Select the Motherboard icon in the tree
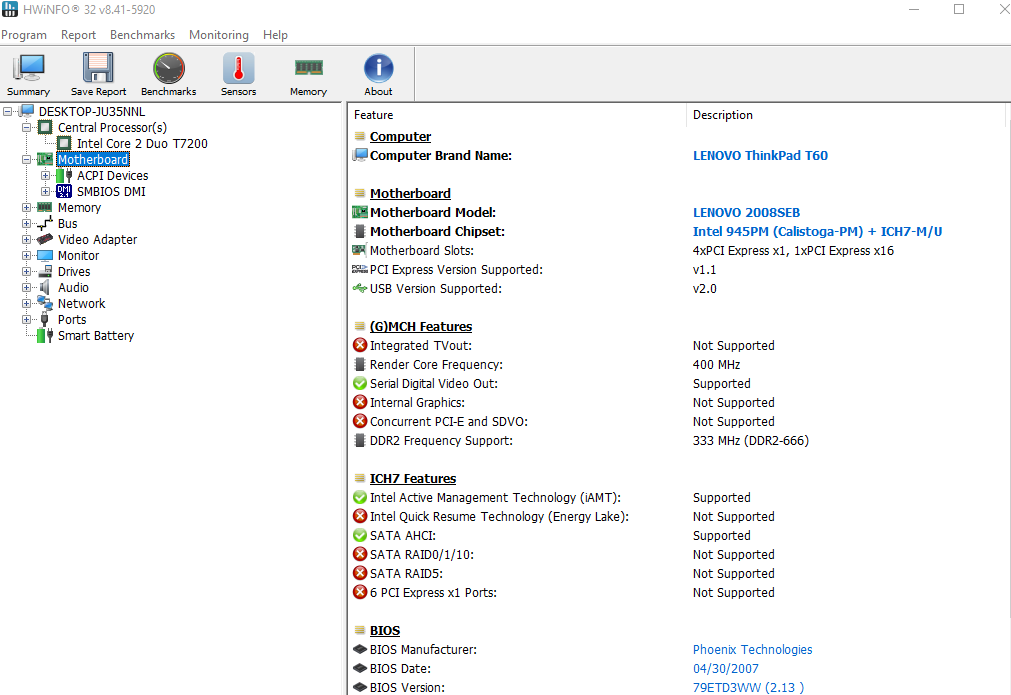 tap(47, 159)
